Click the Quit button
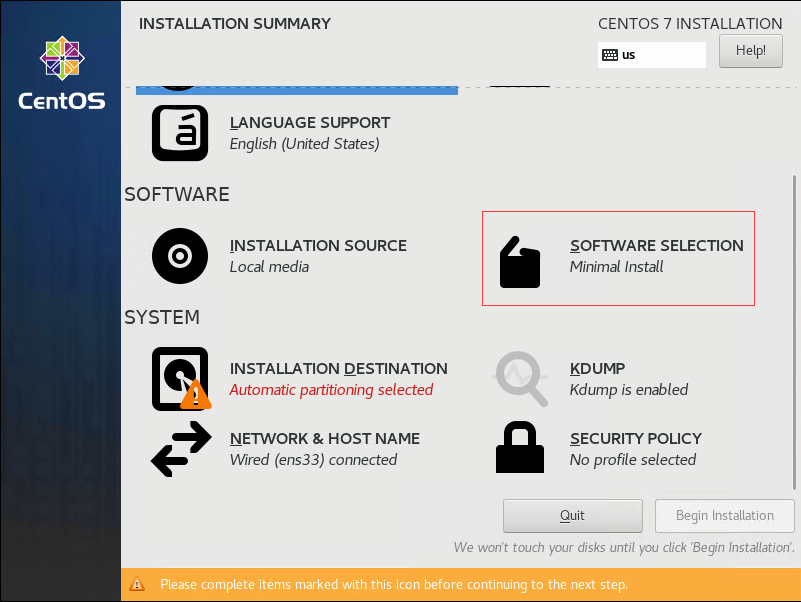 point(573,516)
